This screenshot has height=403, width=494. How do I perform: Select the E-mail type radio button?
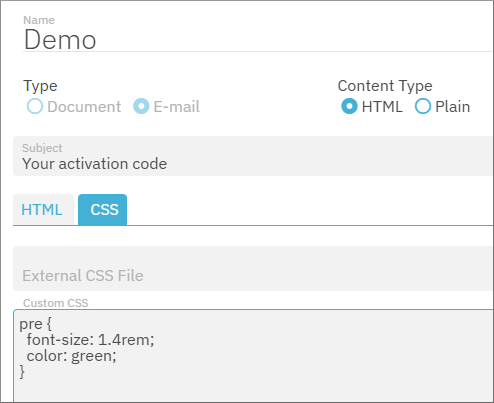tap(141, 107)
